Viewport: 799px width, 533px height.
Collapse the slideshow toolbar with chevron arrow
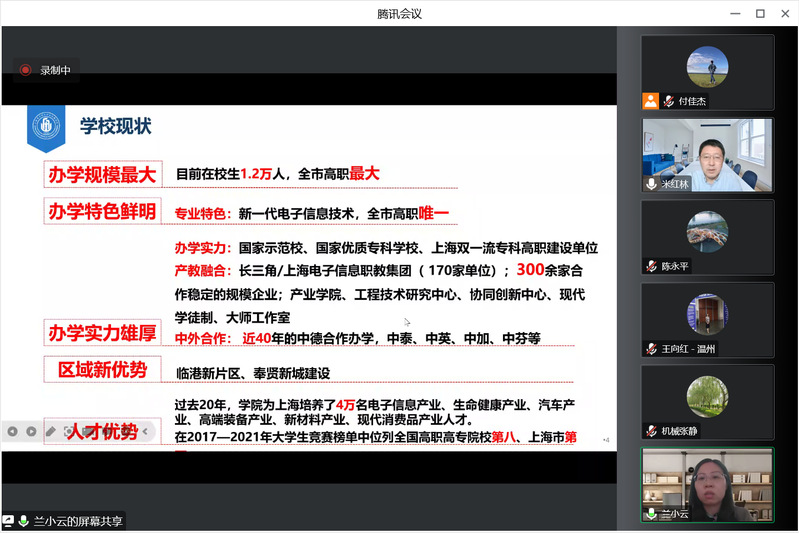tap(147, 431)
